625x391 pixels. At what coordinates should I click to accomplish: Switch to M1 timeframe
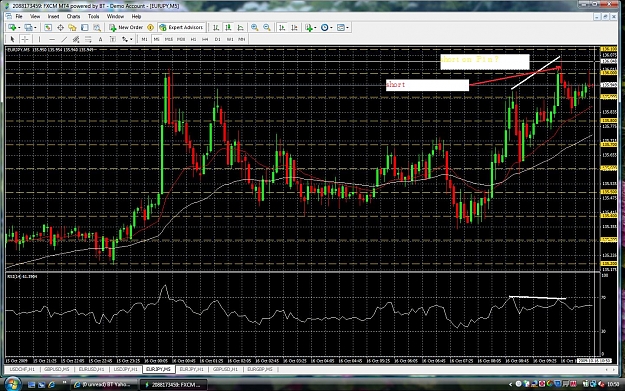144,39
